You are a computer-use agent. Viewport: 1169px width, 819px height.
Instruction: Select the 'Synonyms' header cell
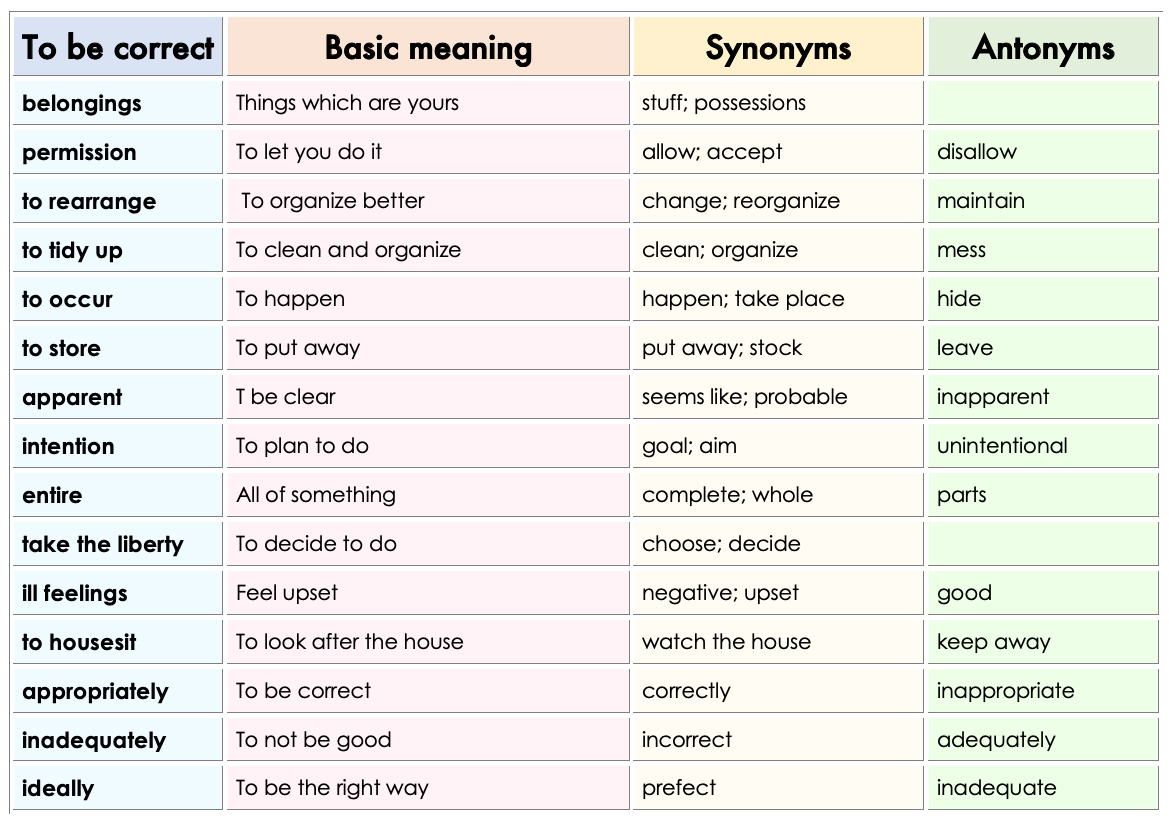point(778,46)
